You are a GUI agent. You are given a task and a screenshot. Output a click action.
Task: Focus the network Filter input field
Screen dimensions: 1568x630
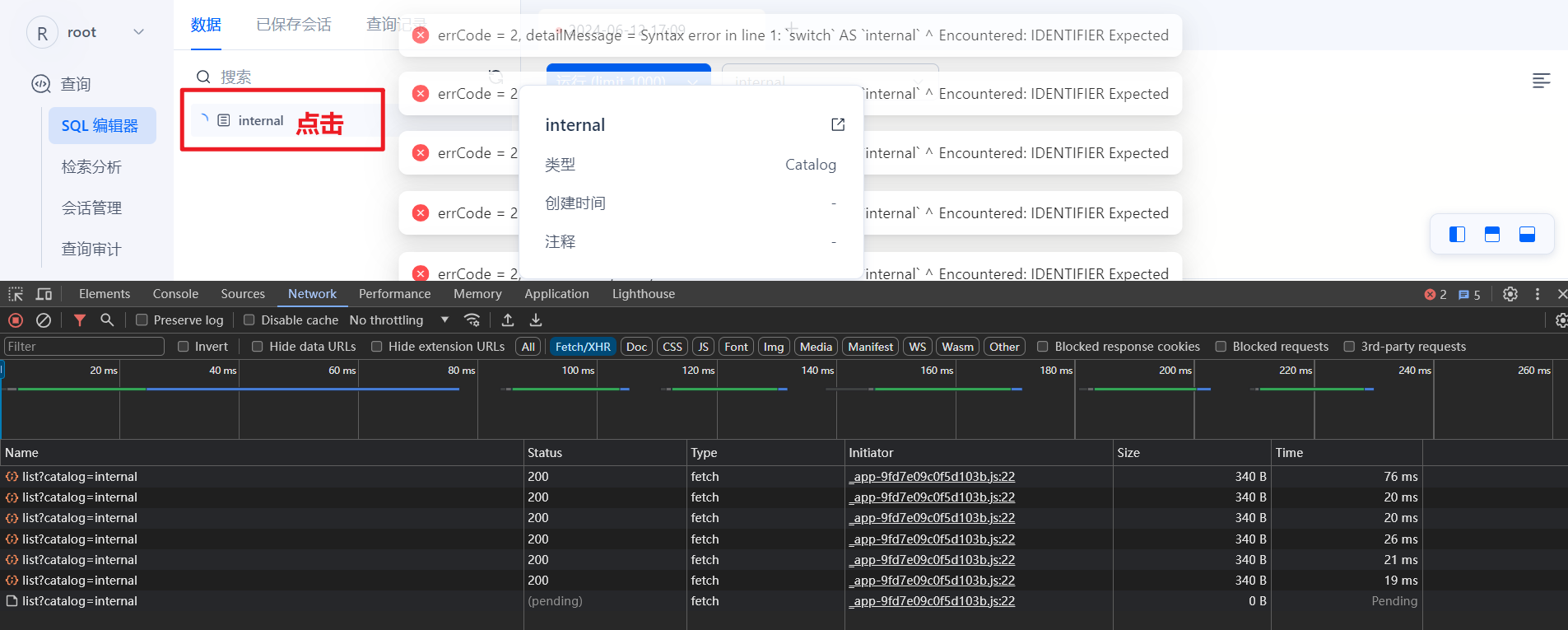(84, 347)
